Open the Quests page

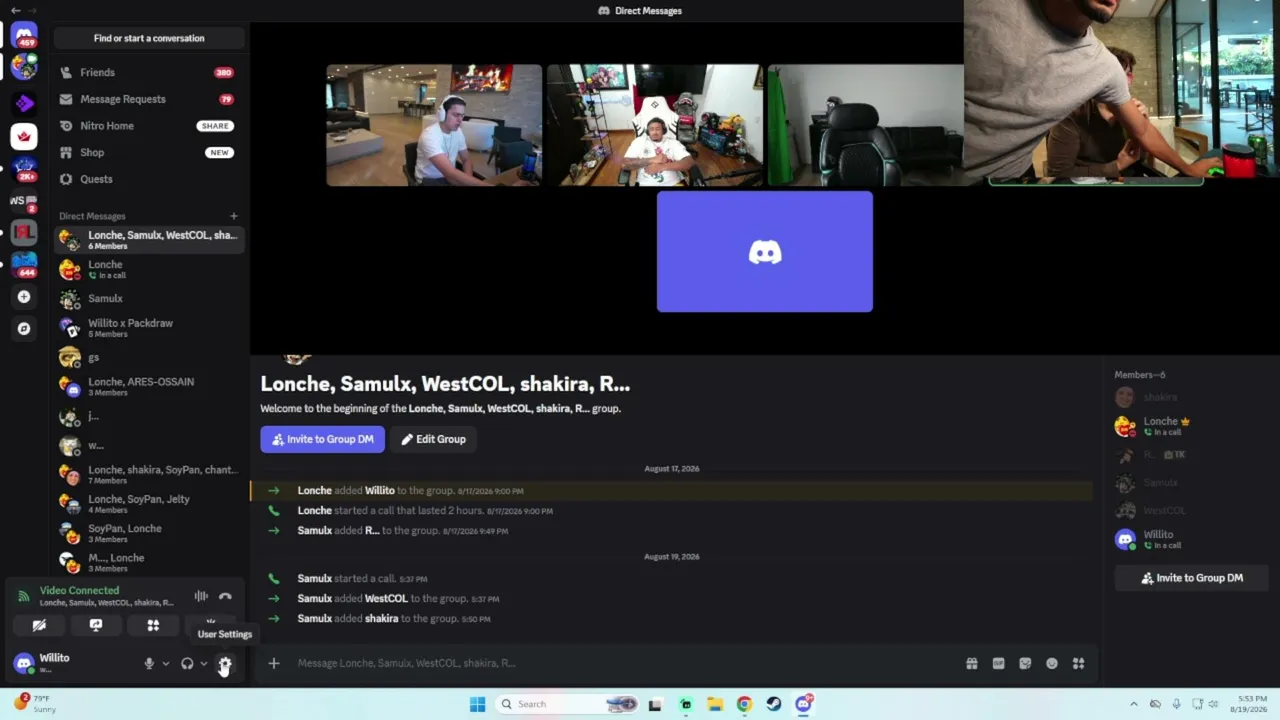pos(149,179)
